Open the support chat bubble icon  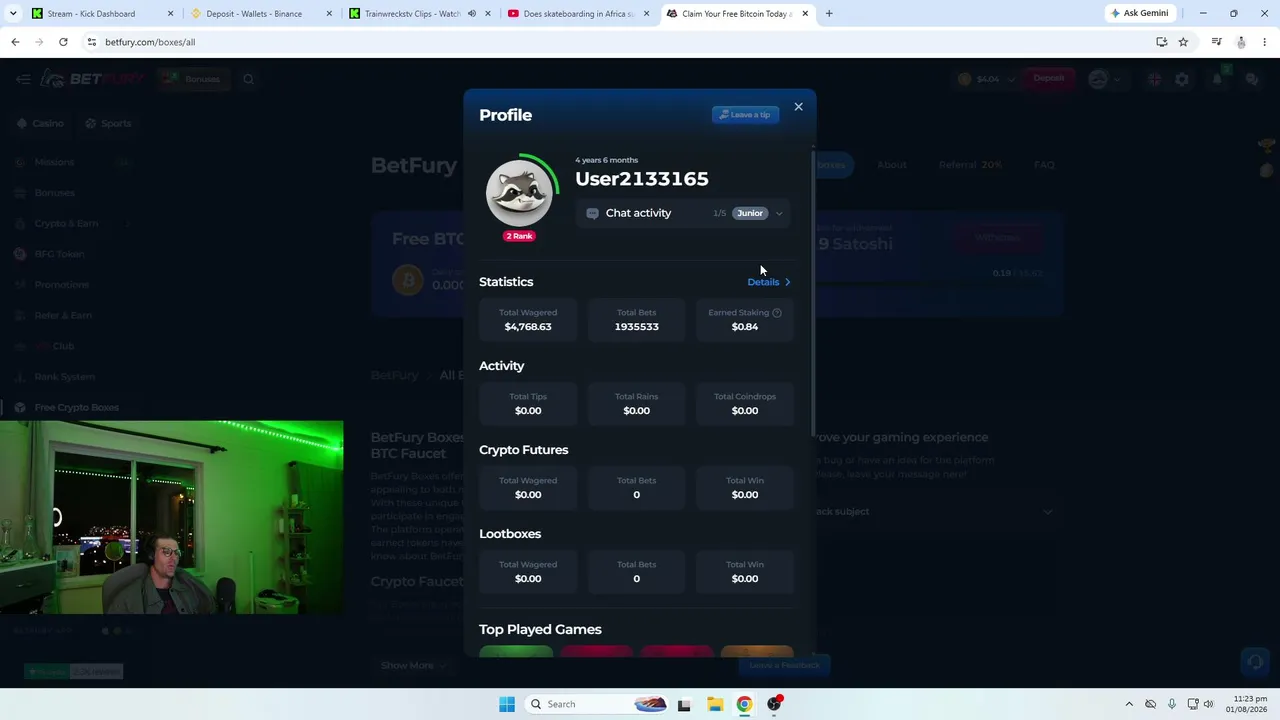click(1253, 662)
